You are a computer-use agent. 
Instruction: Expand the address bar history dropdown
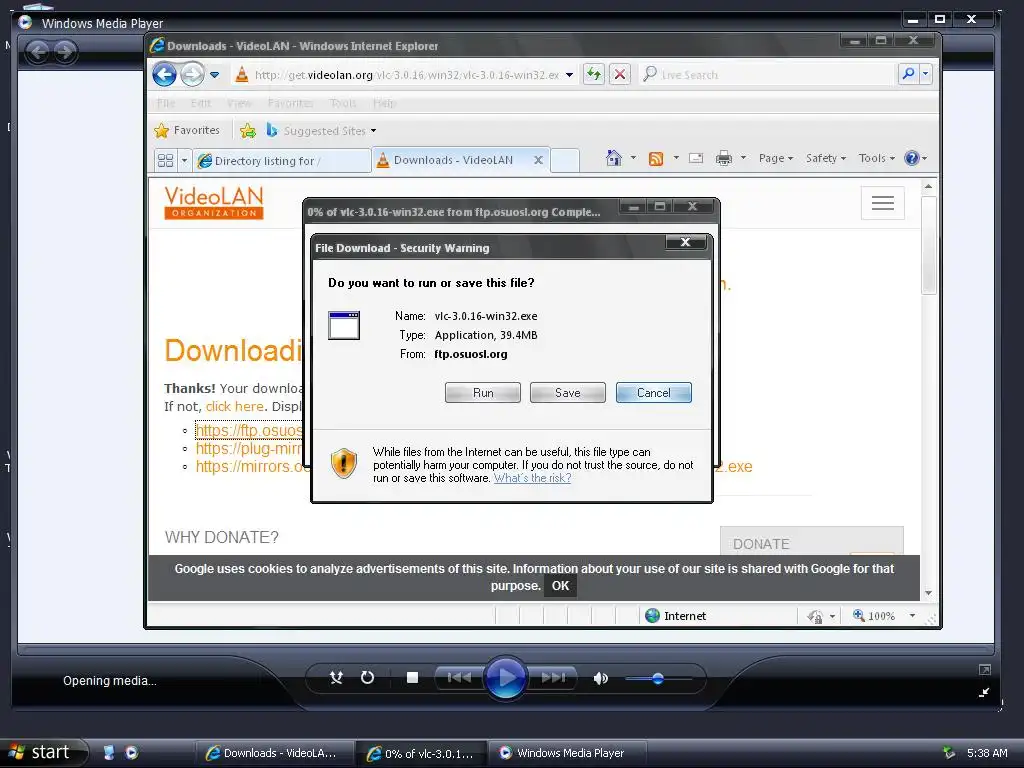(x=569, y=75)
